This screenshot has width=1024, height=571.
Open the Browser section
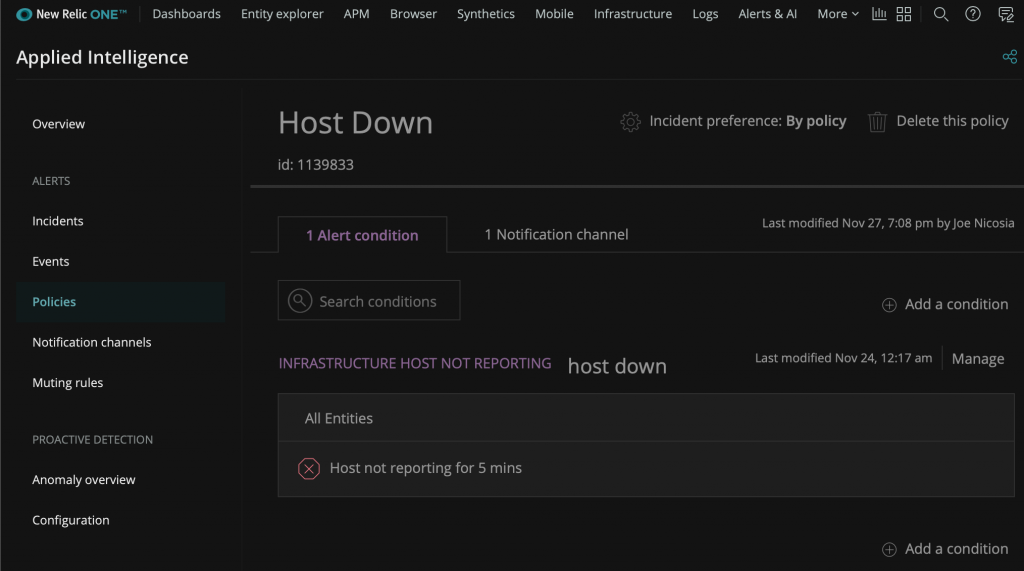(413, 14)
